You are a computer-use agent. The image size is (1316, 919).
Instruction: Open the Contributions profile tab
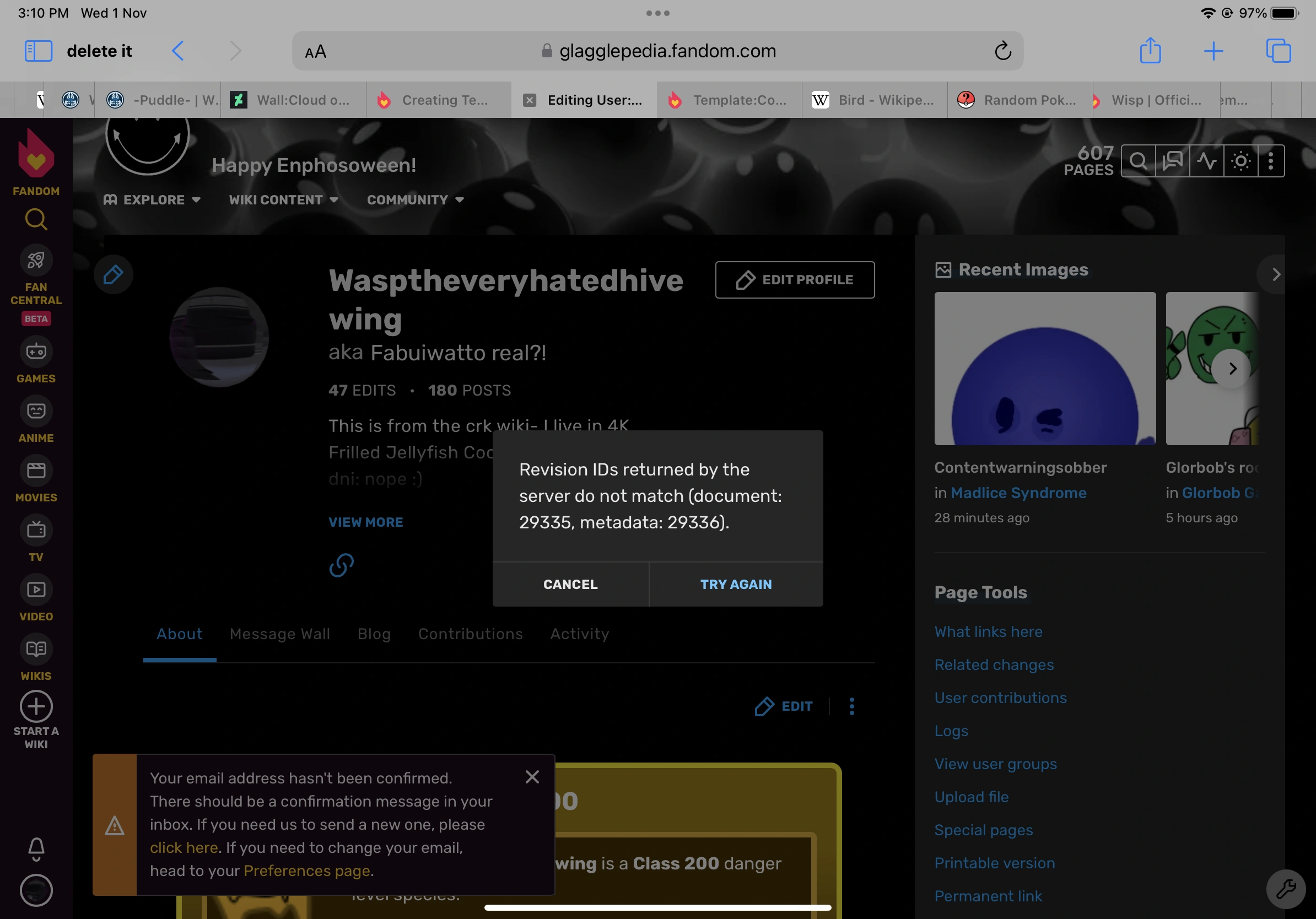(470, 634)
